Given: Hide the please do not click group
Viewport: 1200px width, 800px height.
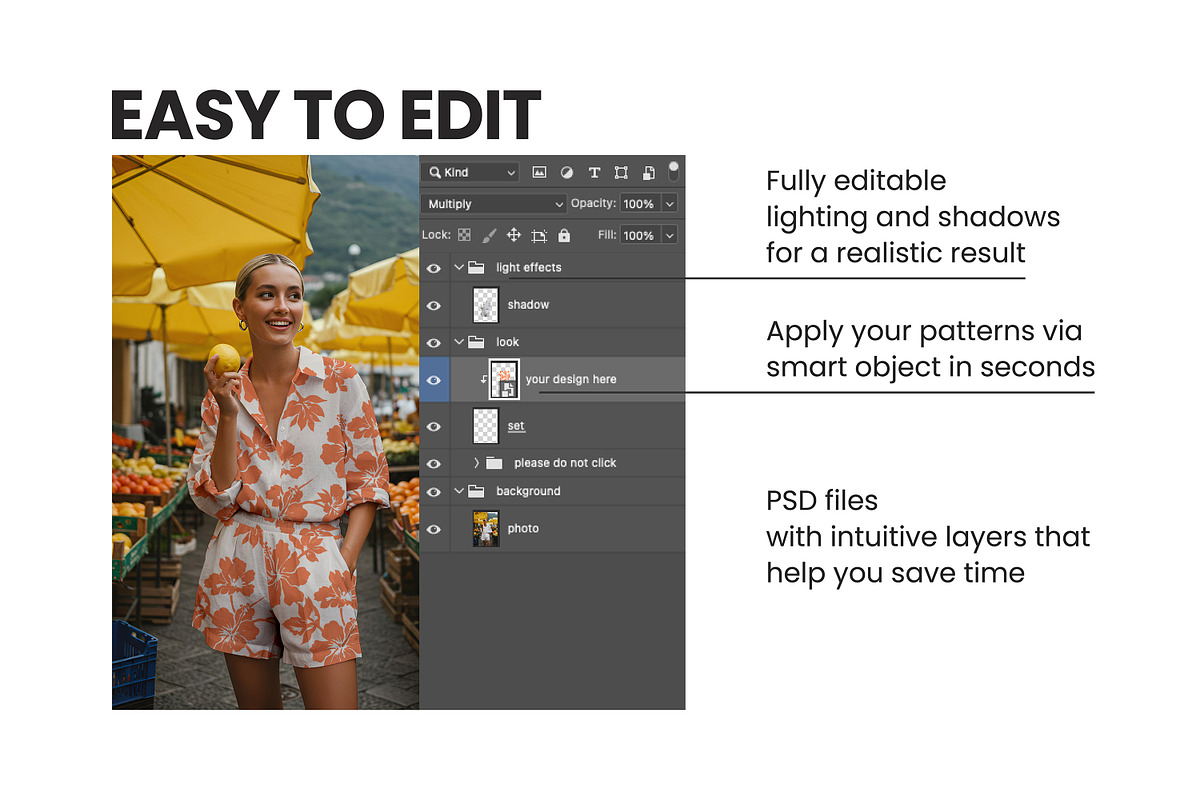Looking at the screenshot, I should point(434,463).
